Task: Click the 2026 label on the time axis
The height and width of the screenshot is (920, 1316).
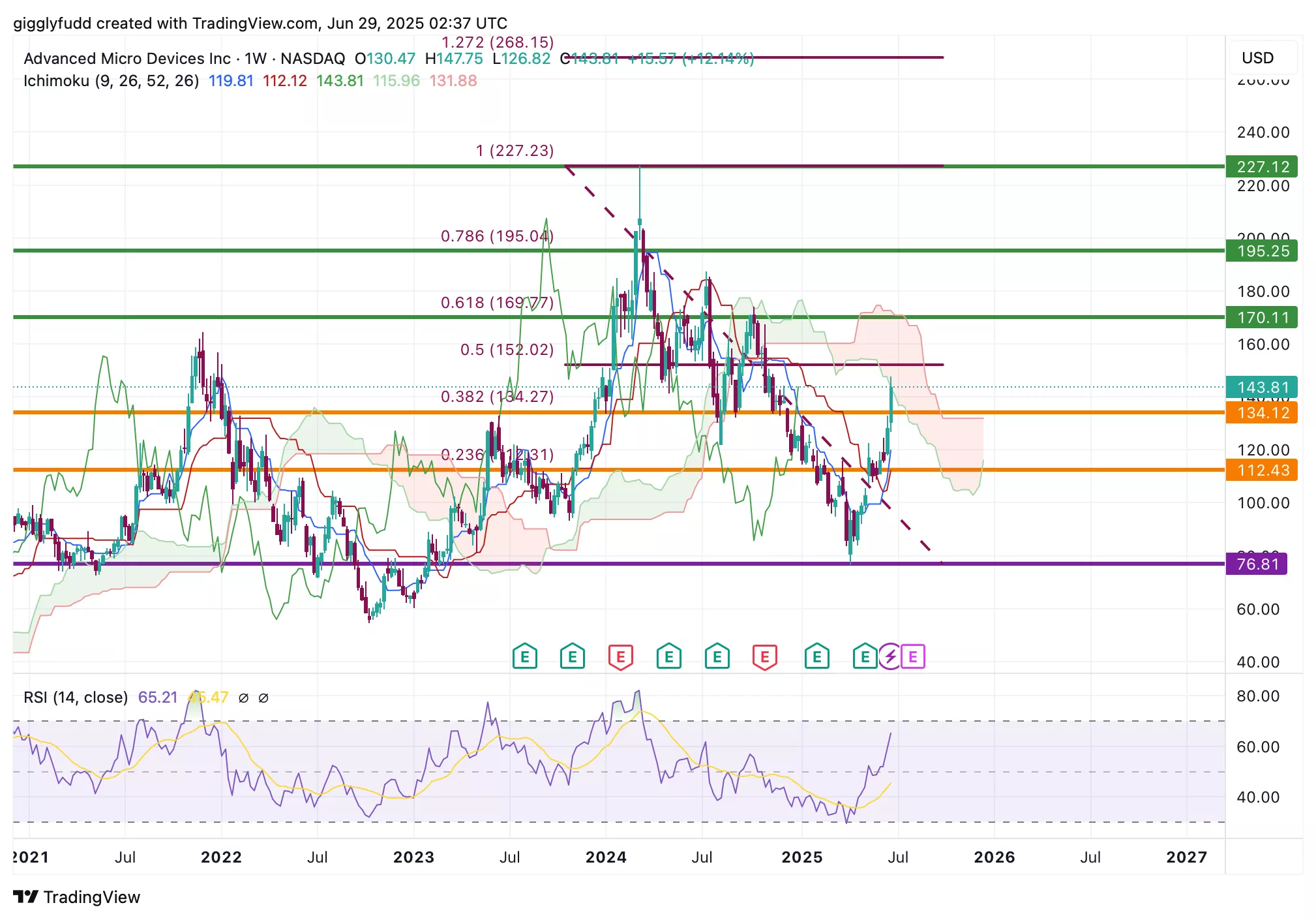Action: (994, 857)
